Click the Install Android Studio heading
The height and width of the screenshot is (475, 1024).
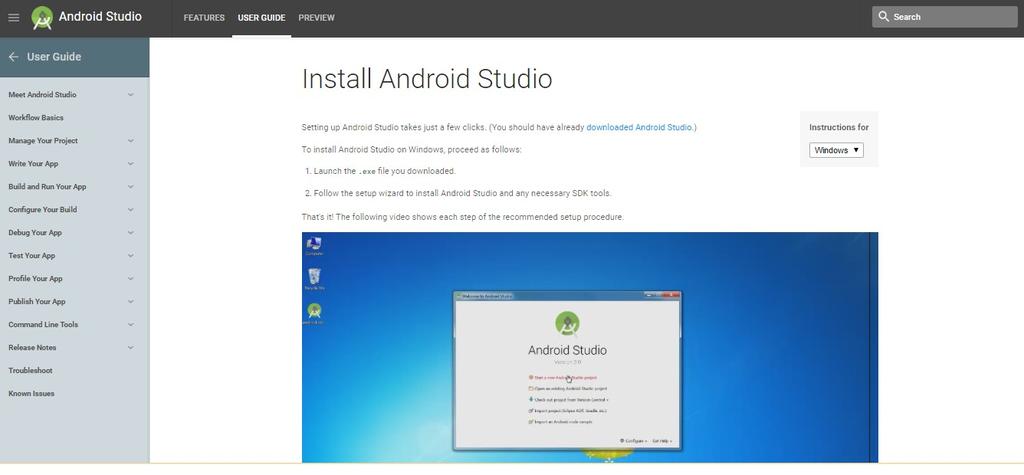coord(427,79)
